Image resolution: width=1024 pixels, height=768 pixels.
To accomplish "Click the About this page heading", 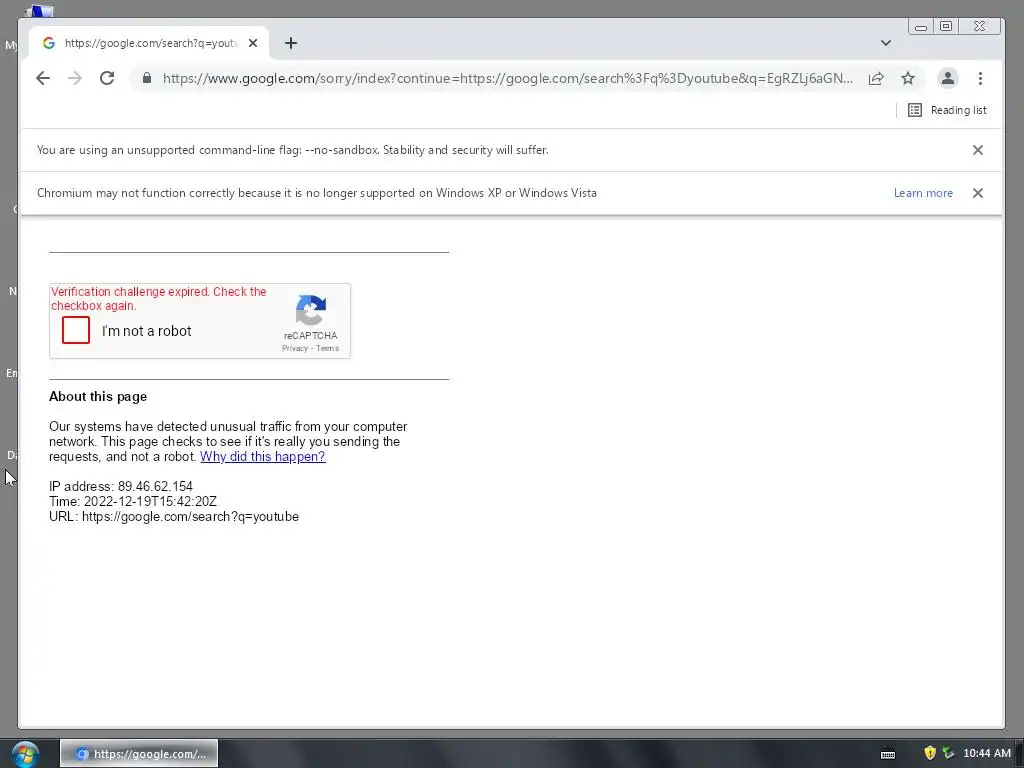I will click(x=98, y=396).
